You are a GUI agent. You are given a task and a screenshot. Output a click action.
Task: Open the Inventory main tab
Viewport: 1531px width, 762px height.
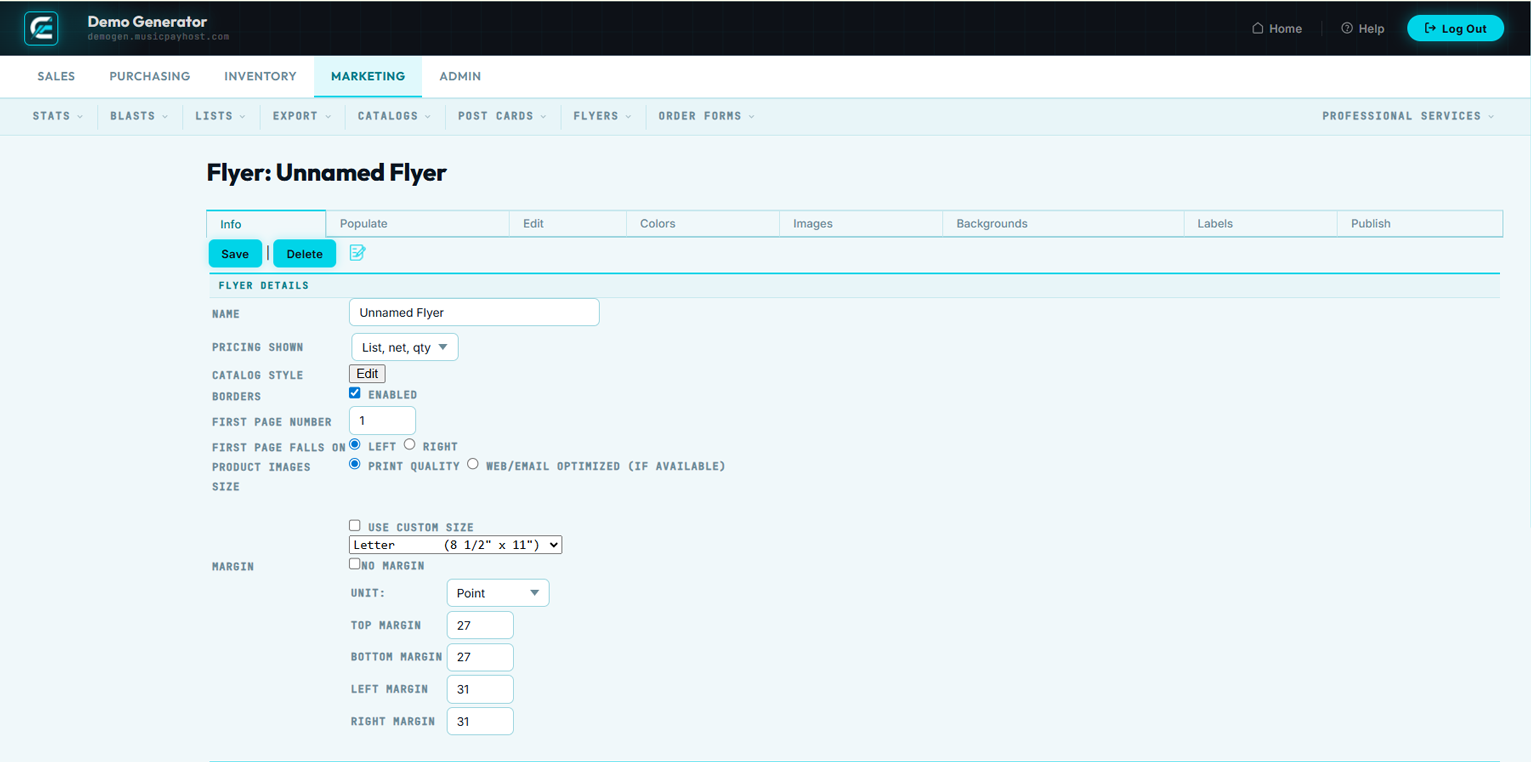(260, 76)
